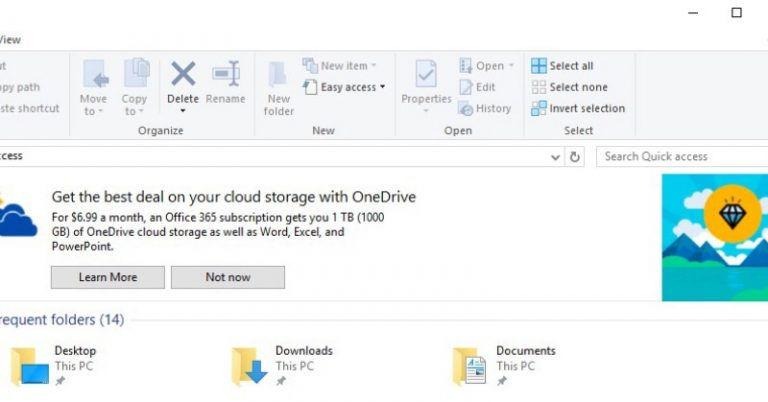Refresh the address bar location

(x=575, y=157)
